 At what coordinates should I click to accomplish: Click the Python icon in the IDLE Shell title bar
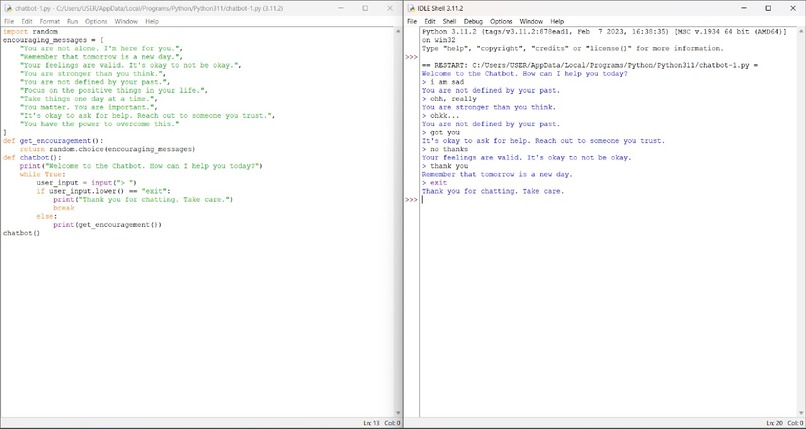pyautogui.click(x=411, y=8)
